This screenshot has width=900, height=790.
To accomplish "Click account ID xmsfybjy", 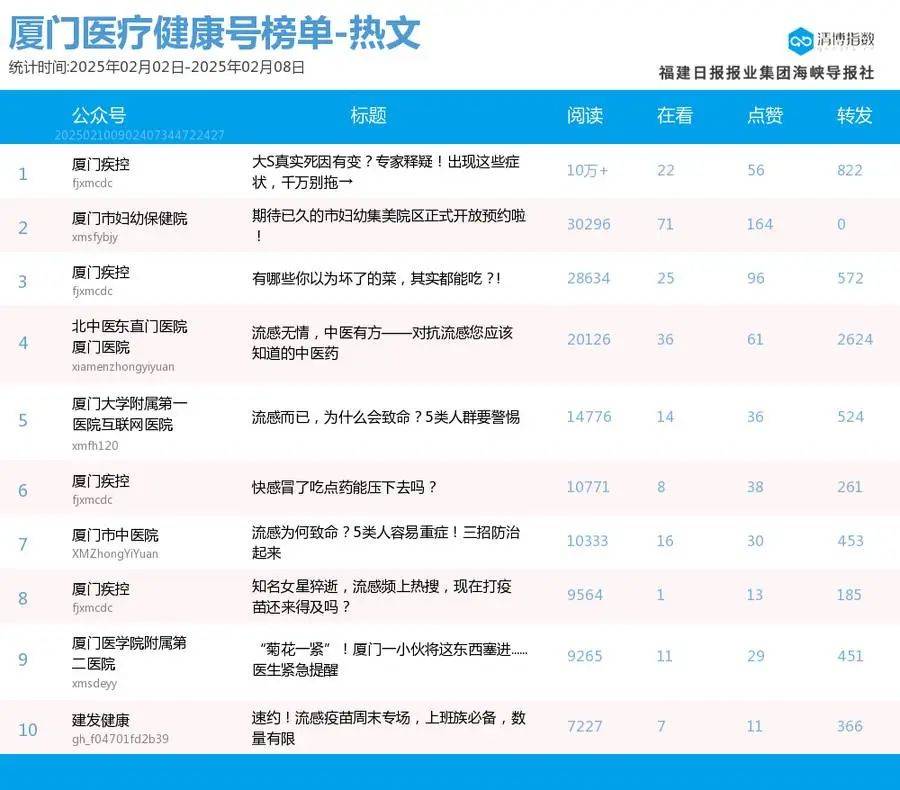I will (x=95, y=237).
